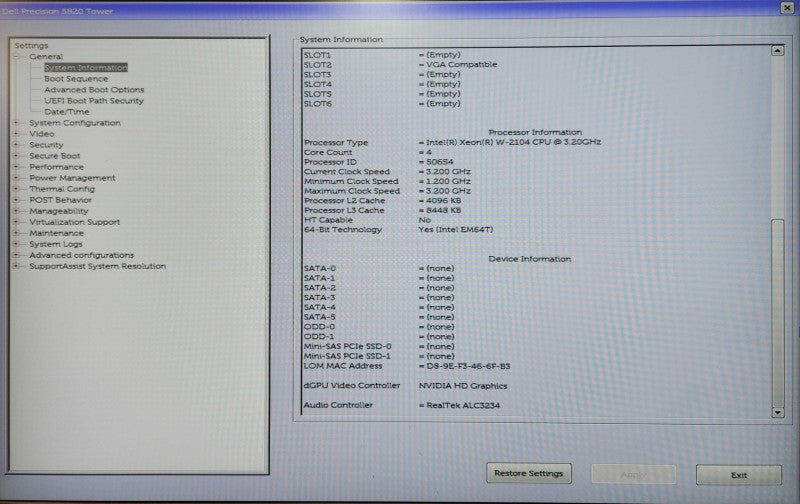Image resolution: width=800 pixels, height=504 pixels.
Task: Select the Secure Boot label
Action: coord(55,156)
